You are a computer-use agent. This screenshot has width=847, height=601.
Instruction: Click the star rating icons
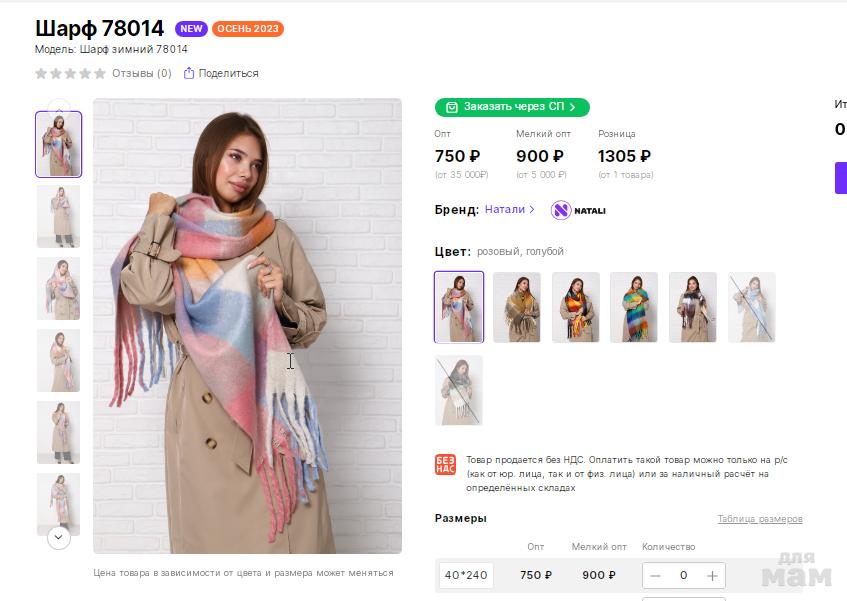70,73
